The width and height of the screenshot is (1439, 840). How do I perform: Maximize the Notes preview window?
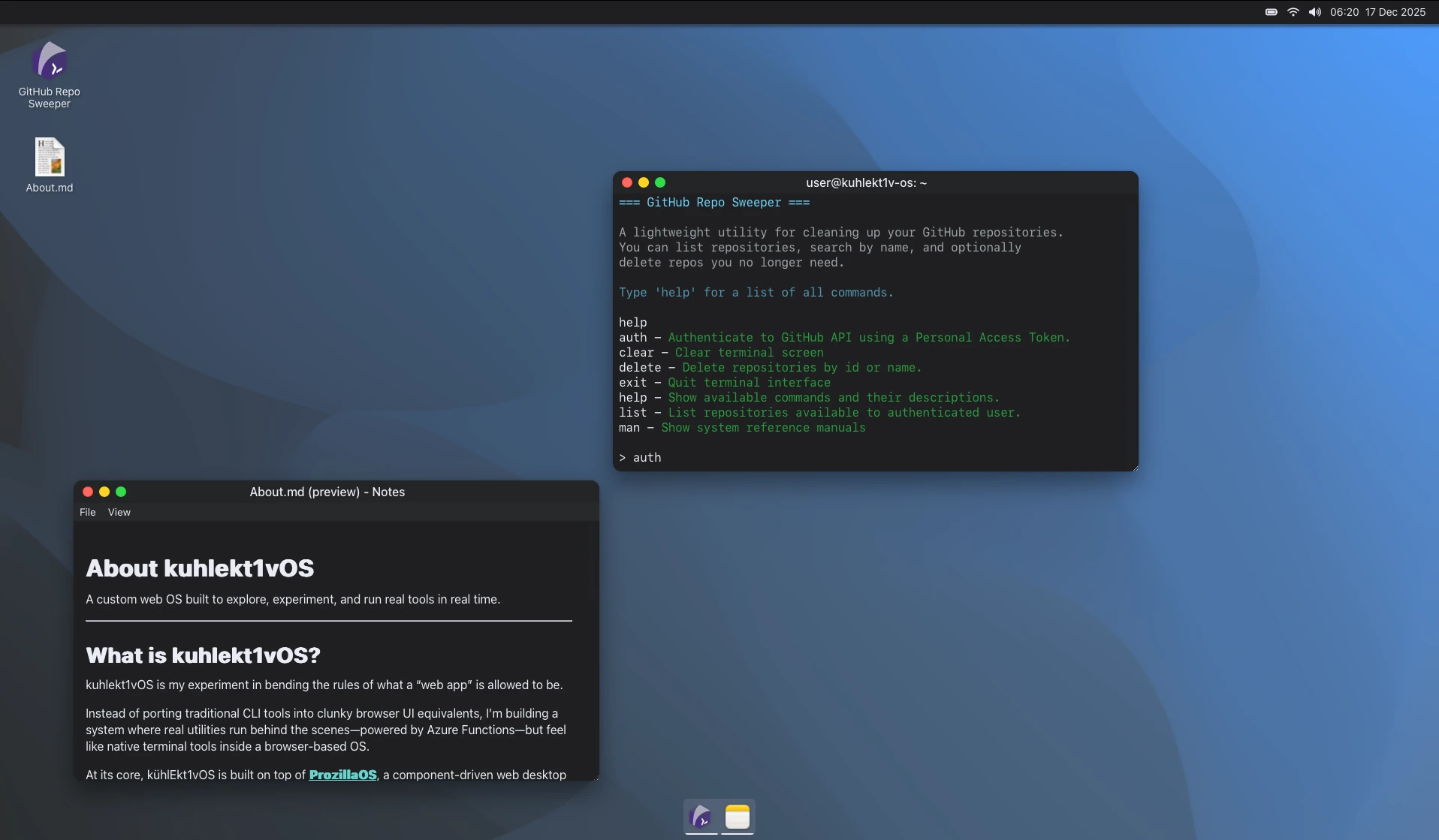121,492
